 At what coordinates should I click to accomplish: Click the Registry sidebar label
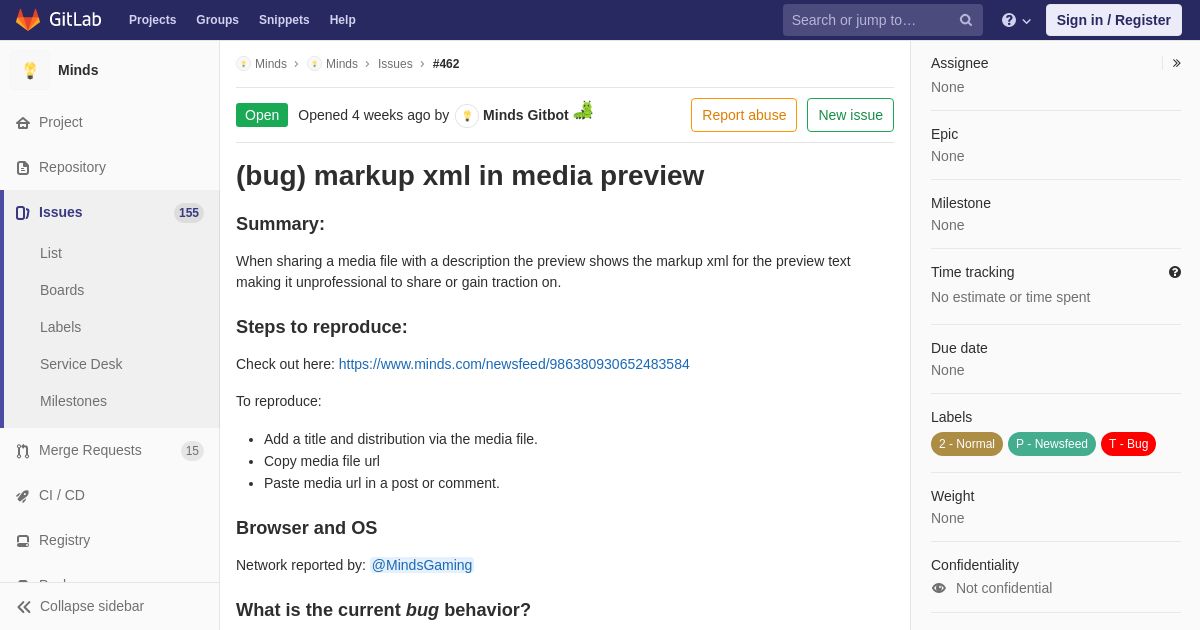coord(64,540)
